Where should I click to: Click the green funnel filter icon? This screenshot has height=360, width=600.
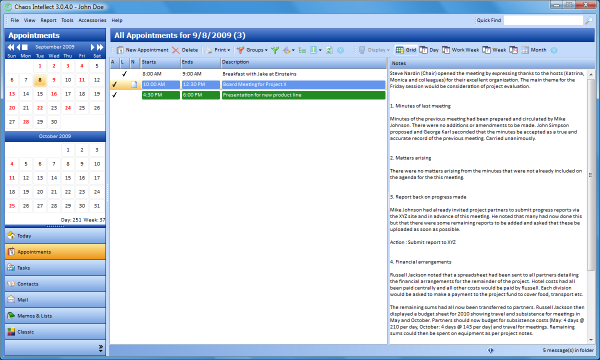click(x=275, y=50)
